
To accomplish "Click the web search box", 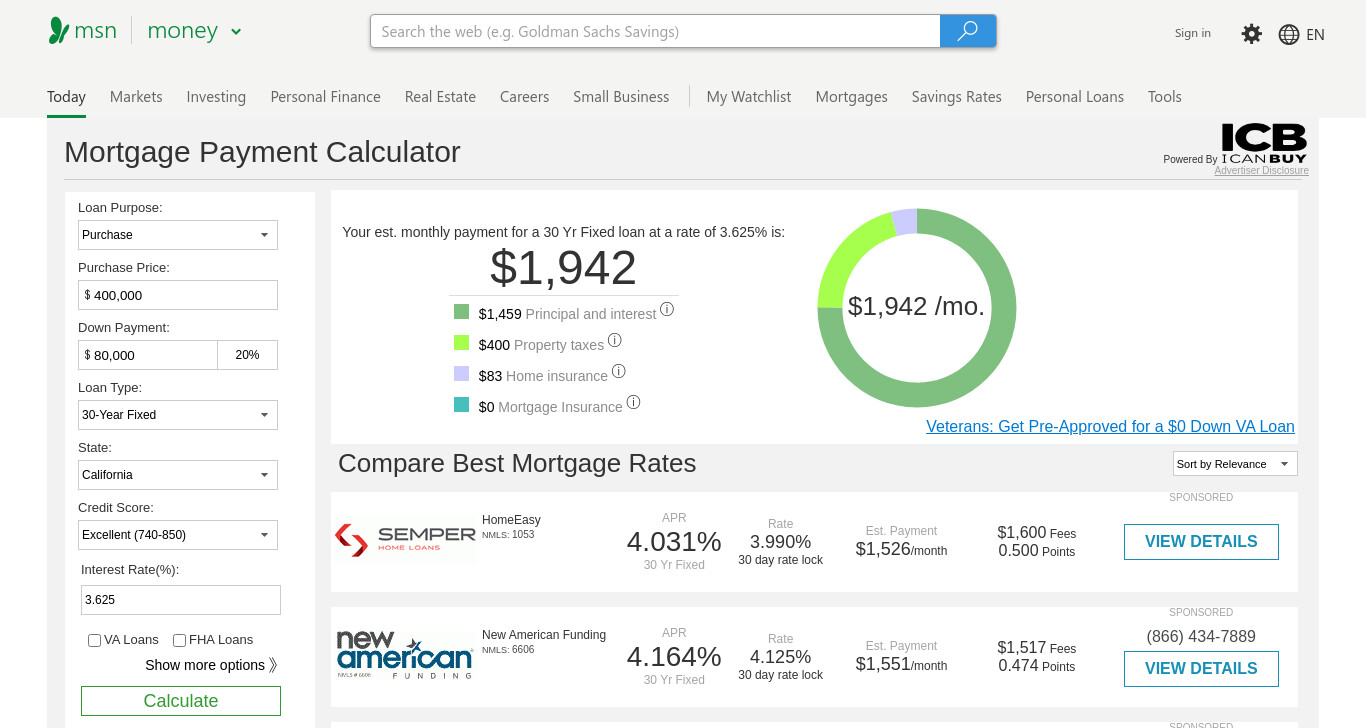I will (655, 31).
